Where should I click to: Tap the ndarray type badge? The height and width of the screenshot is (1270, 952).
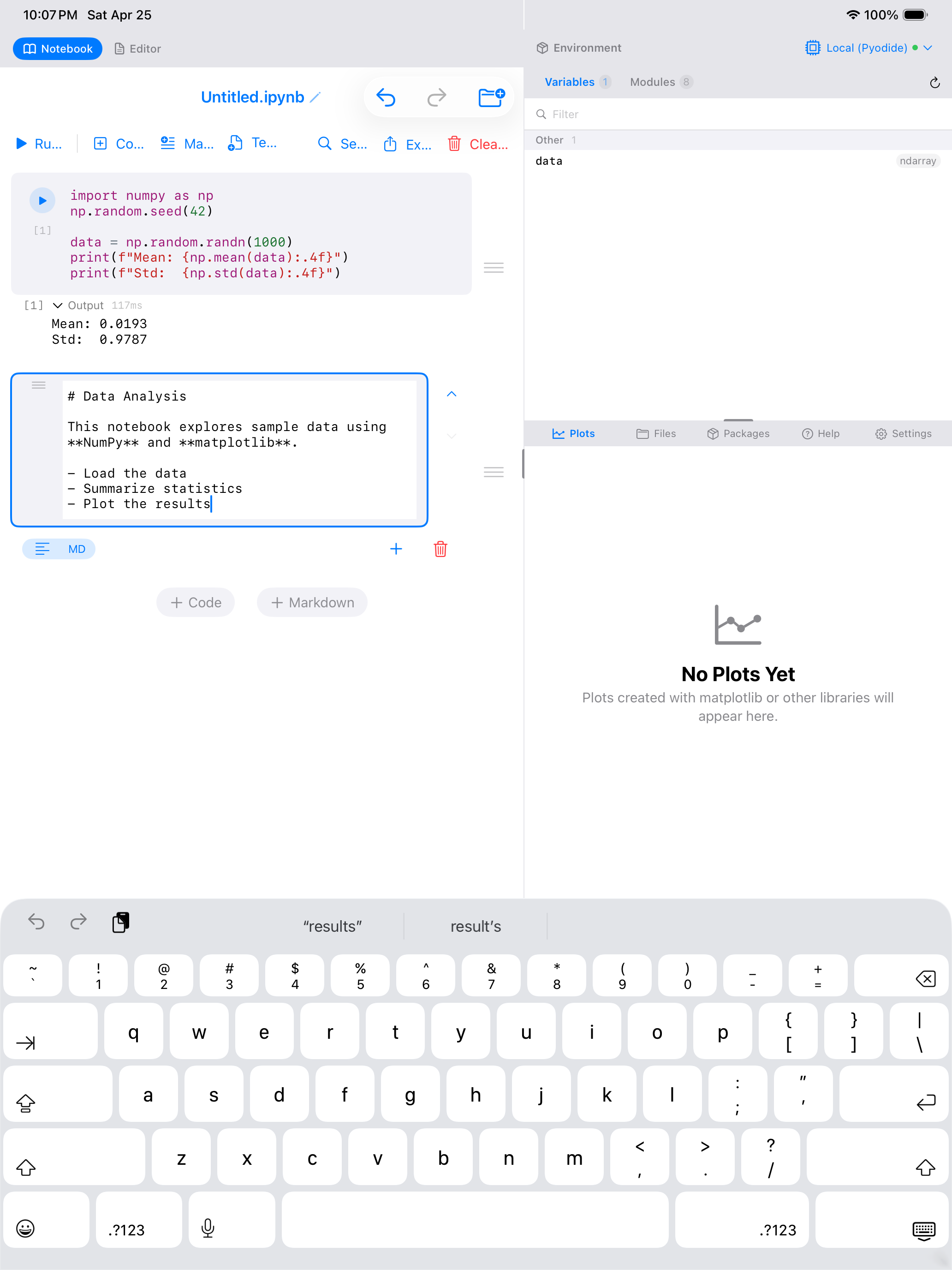coord(917,161)
